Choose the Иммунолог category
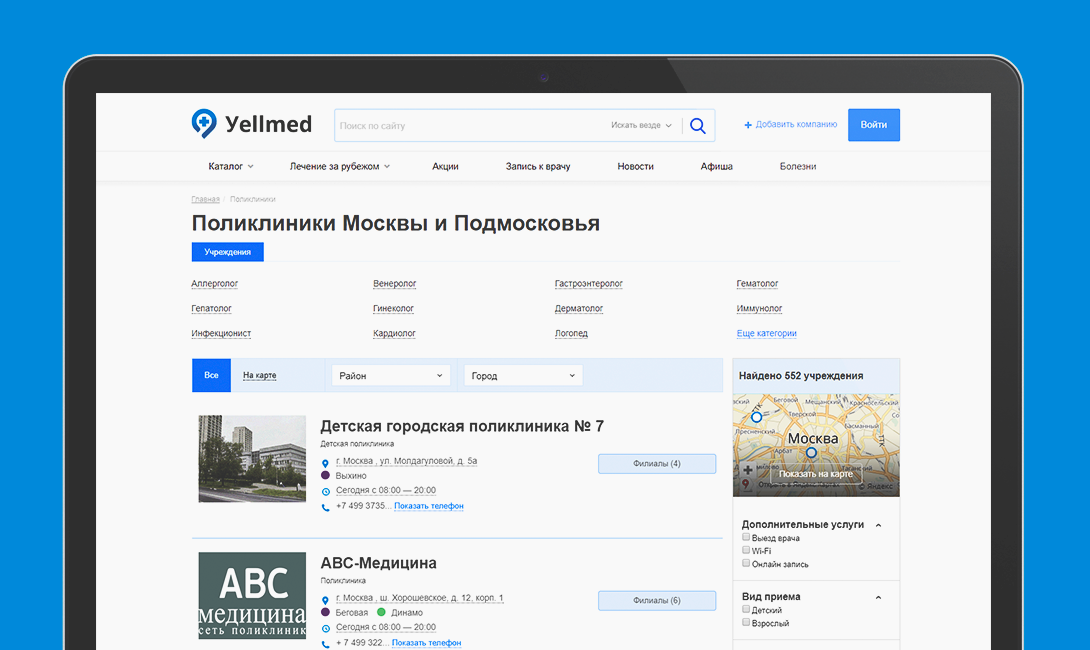The image size is (1090, 650). pyautogui.click(x=760, y=309)
